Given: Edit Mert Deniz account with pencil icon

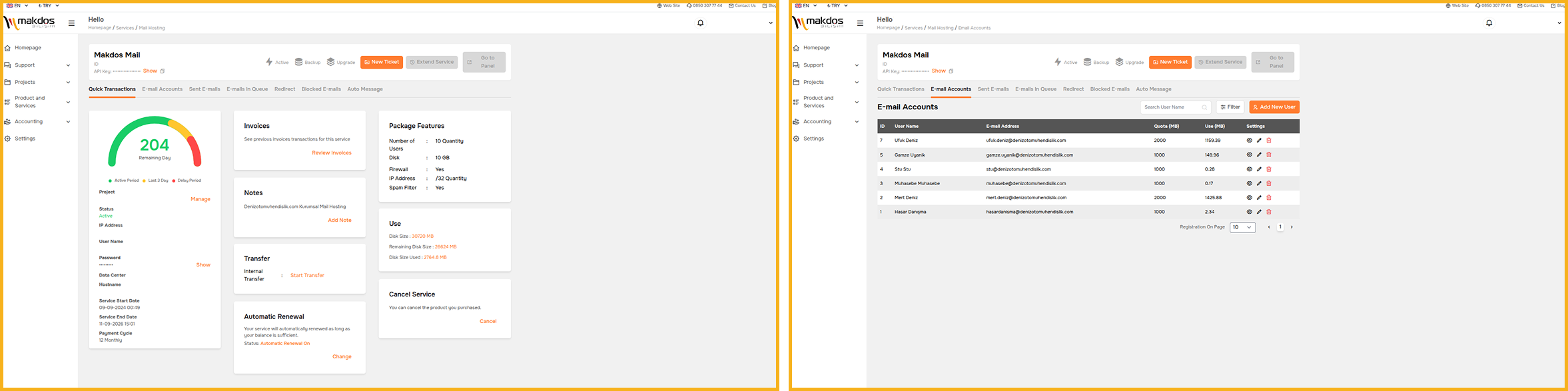Looking at the screenshot, I should click(1259, 197).
